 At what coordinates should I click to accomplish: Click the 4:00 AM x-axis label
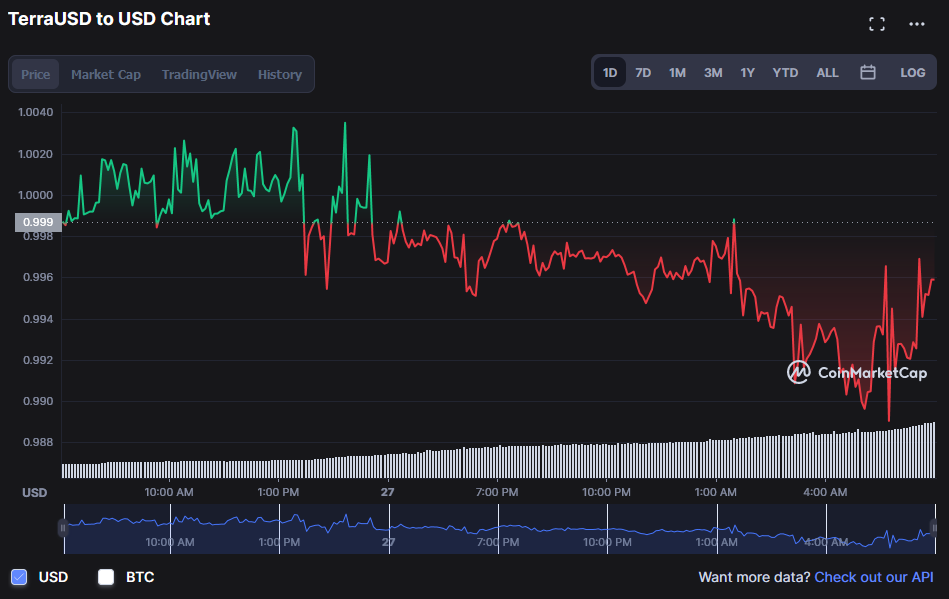(825, 492)
